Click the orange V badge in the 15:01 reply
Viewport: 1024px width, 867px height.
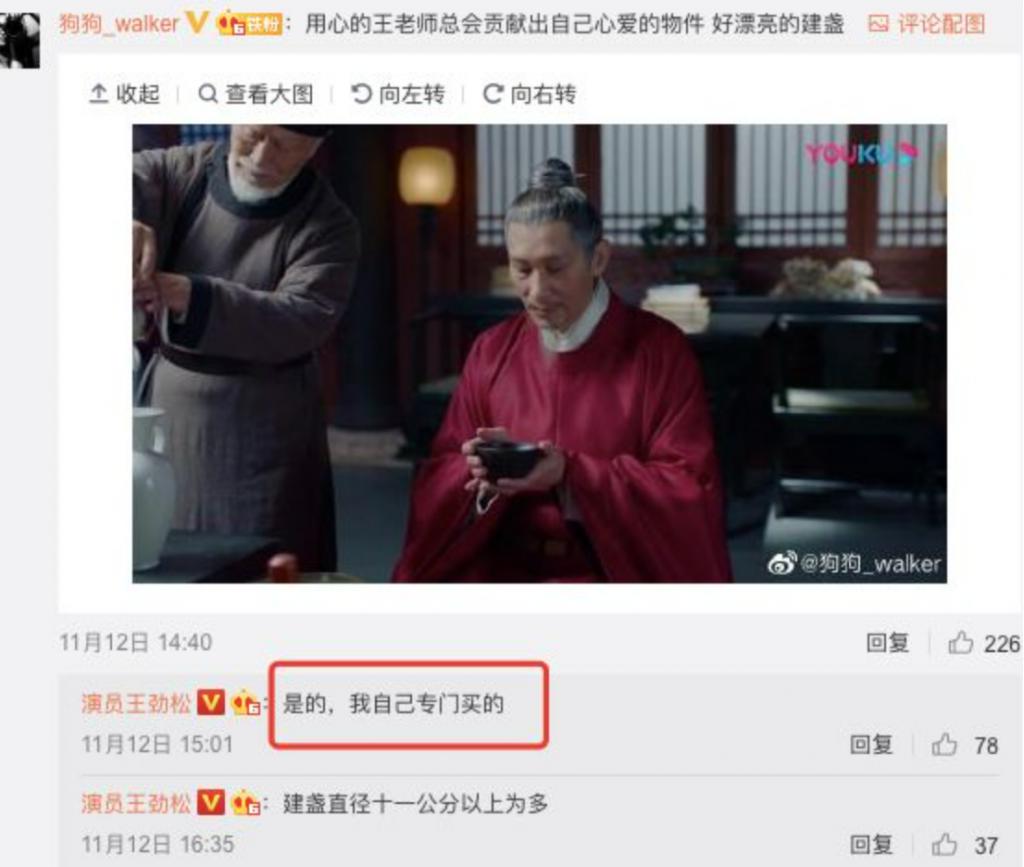[x=211, y=703]
